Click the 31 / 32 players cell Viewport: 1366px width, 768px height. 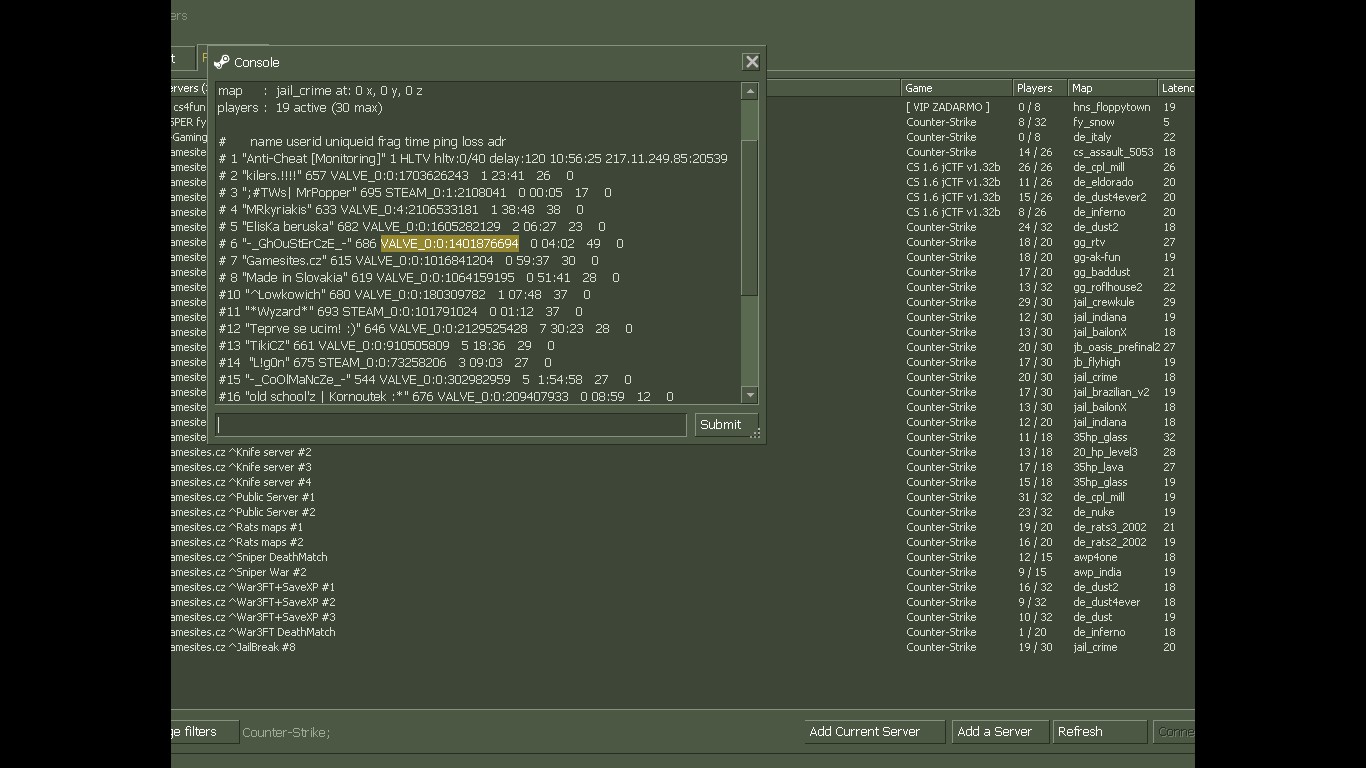[1033, 497]
